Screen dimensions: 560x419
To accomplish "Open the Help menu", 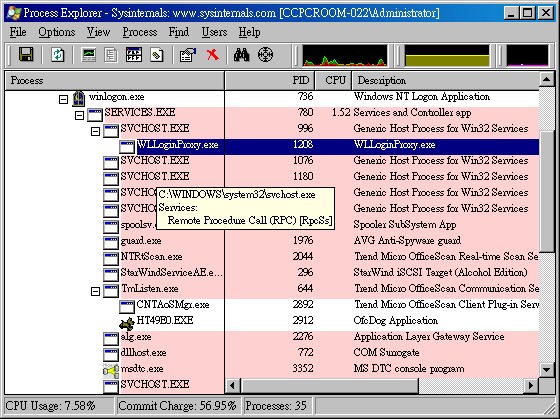I will [x=249, y=32].
